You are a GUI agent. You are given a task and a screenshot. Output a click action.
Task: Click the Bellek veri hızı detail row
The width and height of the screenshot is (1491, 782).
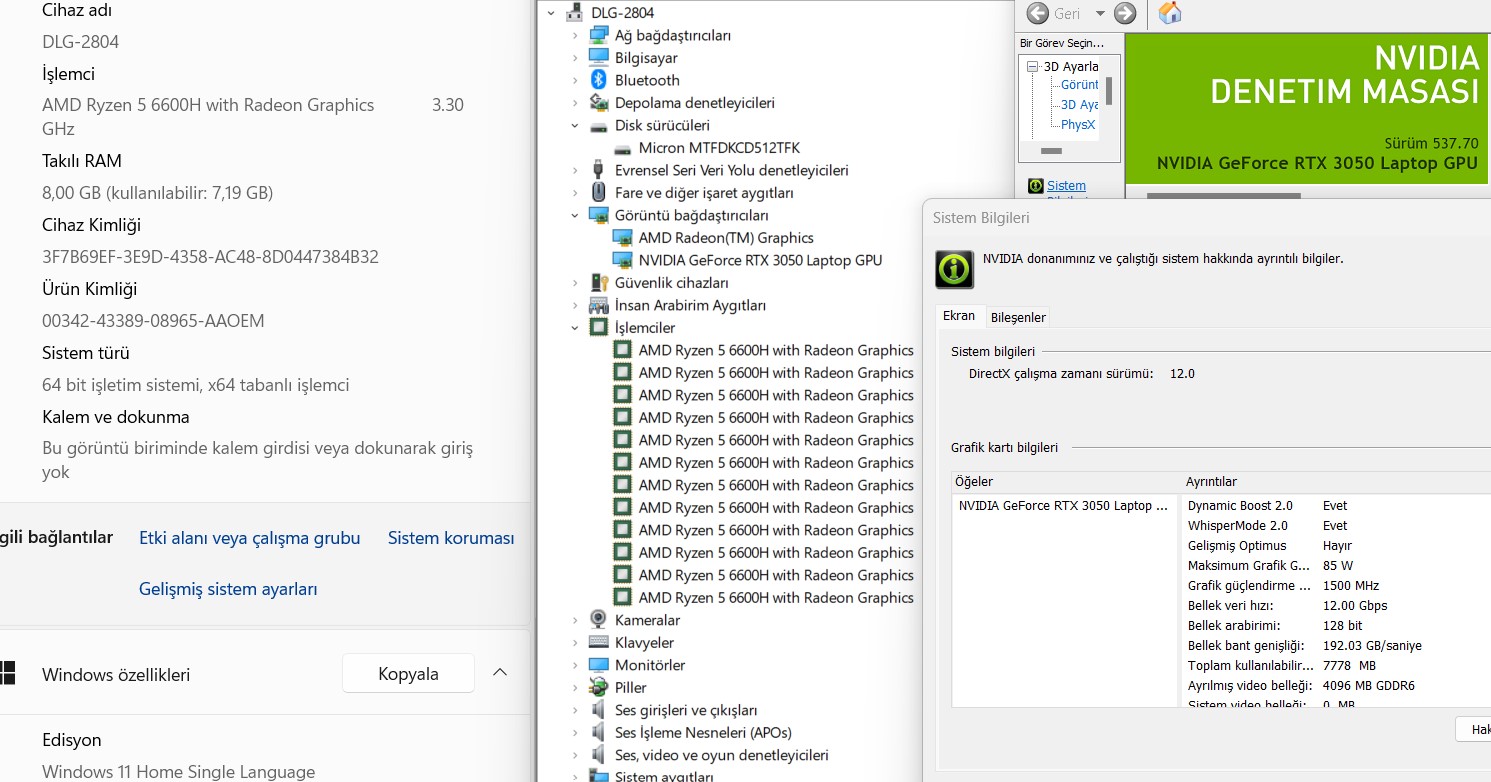[x=1336, y=606]
